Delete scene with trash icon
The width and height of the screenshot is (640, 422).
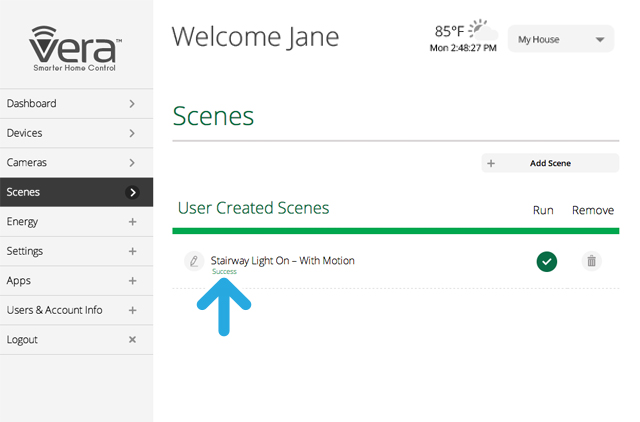[x=591, y=261]
